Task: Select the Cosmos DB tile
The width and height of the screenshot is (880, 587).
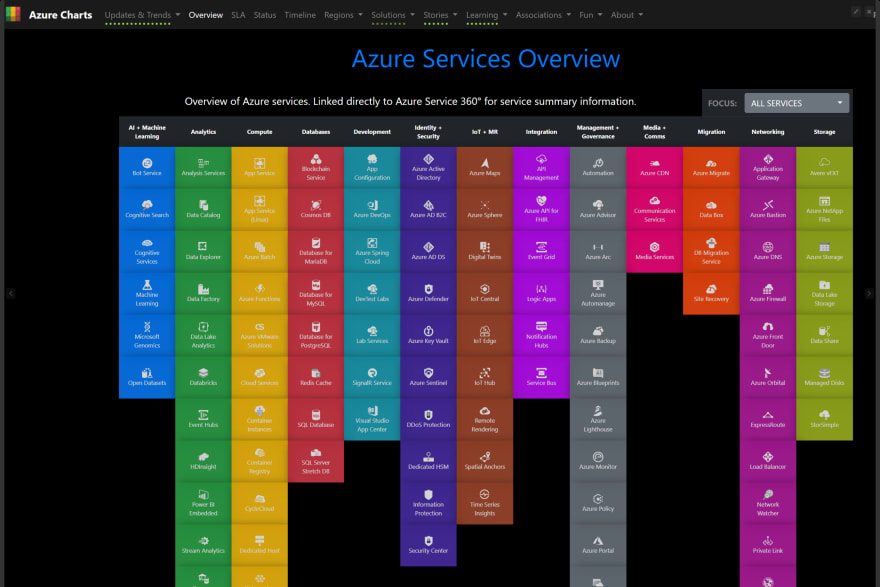Action: (x=316, y=209)
